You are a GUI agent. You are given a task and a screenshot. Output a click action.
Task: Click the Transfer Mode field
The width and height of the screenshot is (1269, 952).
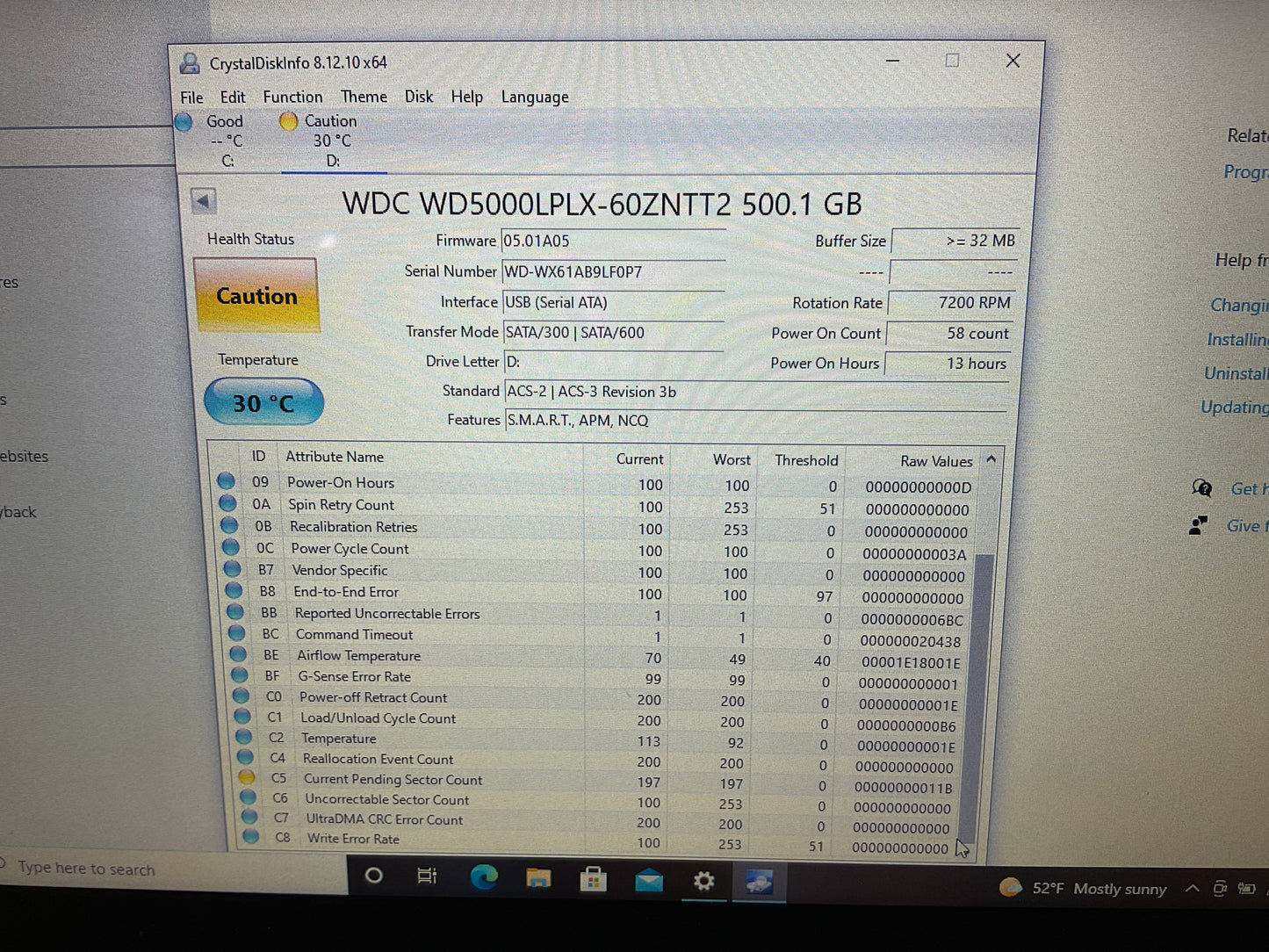click(x=613, y=333)
